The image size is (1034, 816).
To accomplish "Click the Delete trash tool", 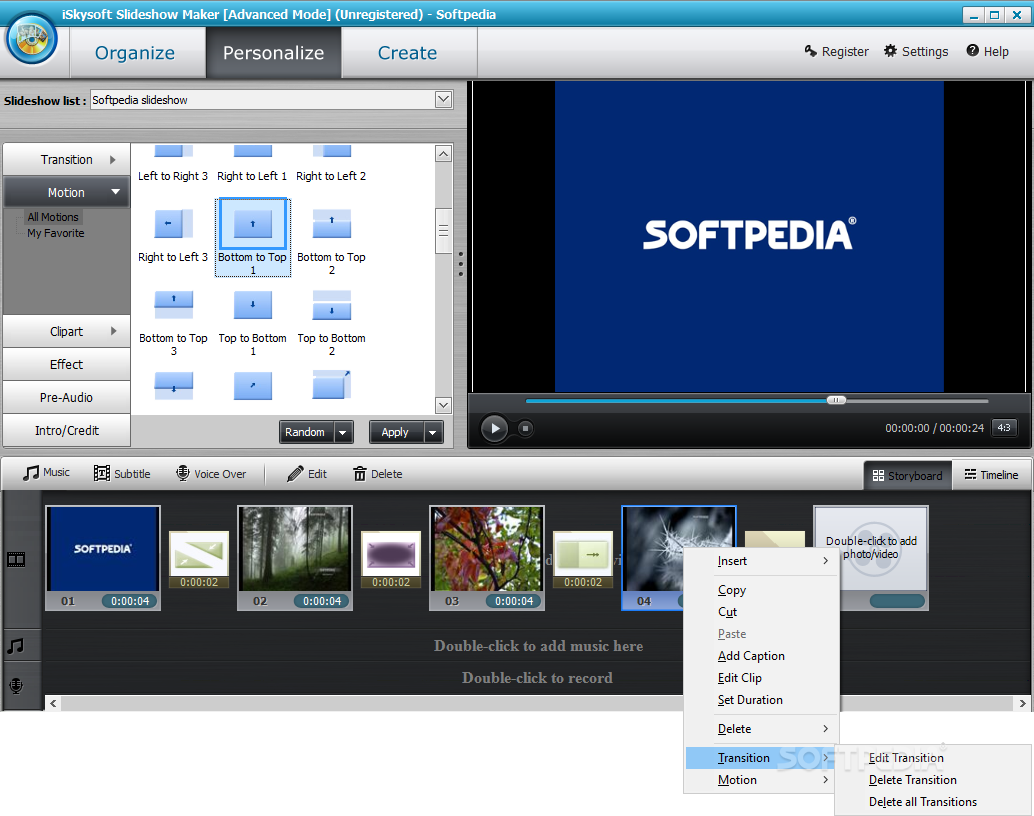I will coord(378,474).
